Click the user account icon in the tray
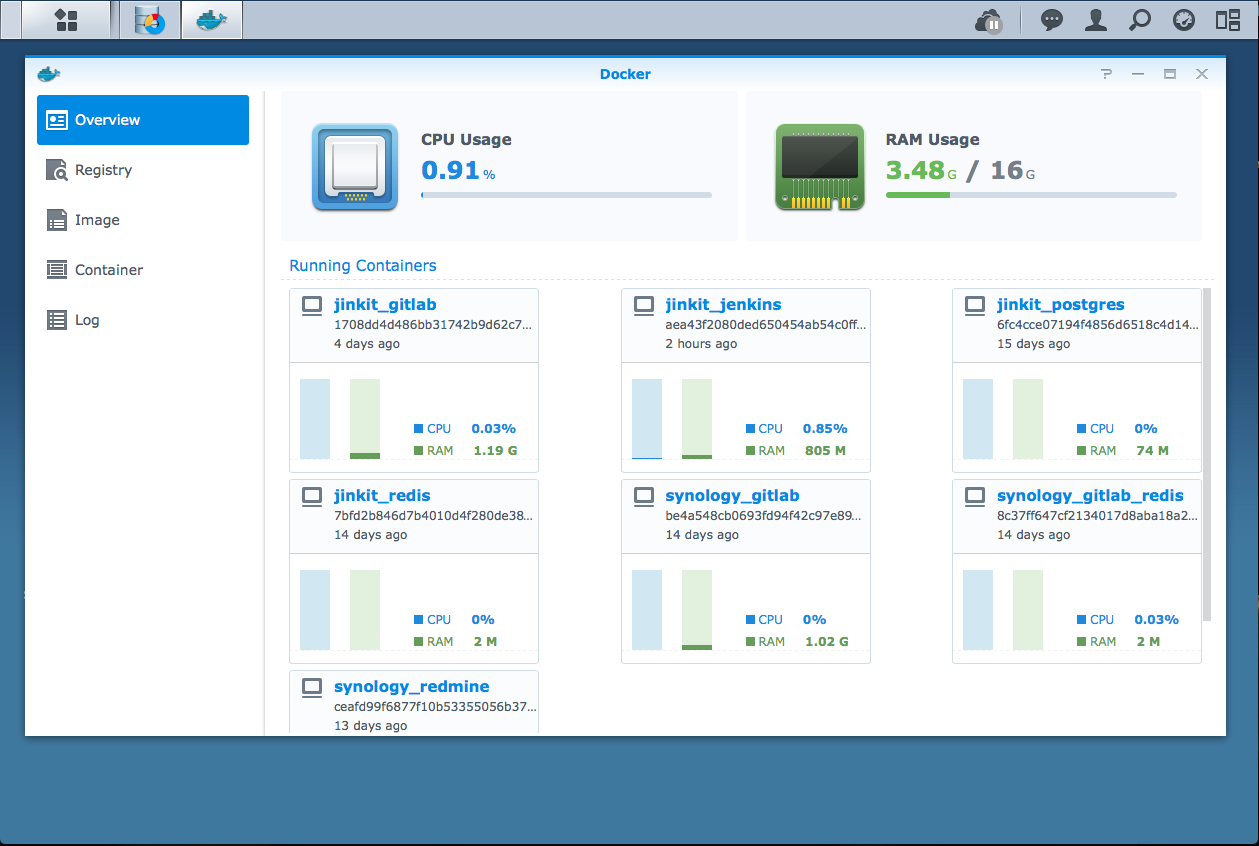The image size is (1259, 846). coord(1095,20)
